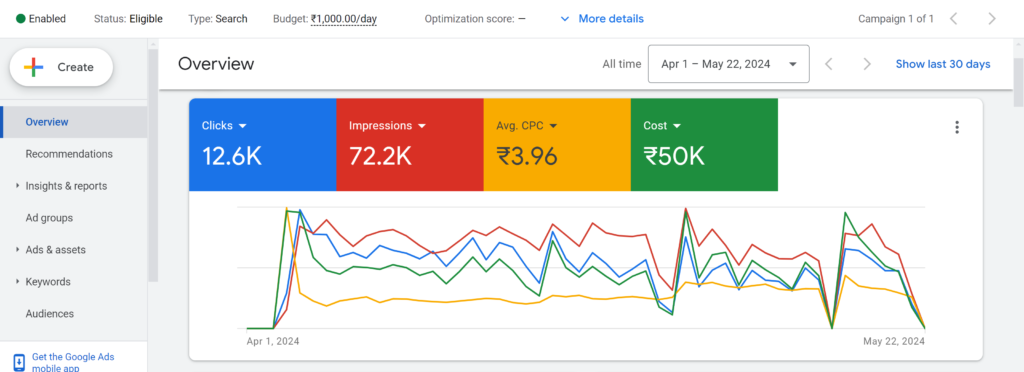Screen dimensions: 1024x372
Task: Expand the Keywords sidebar section
Action: 18,282
